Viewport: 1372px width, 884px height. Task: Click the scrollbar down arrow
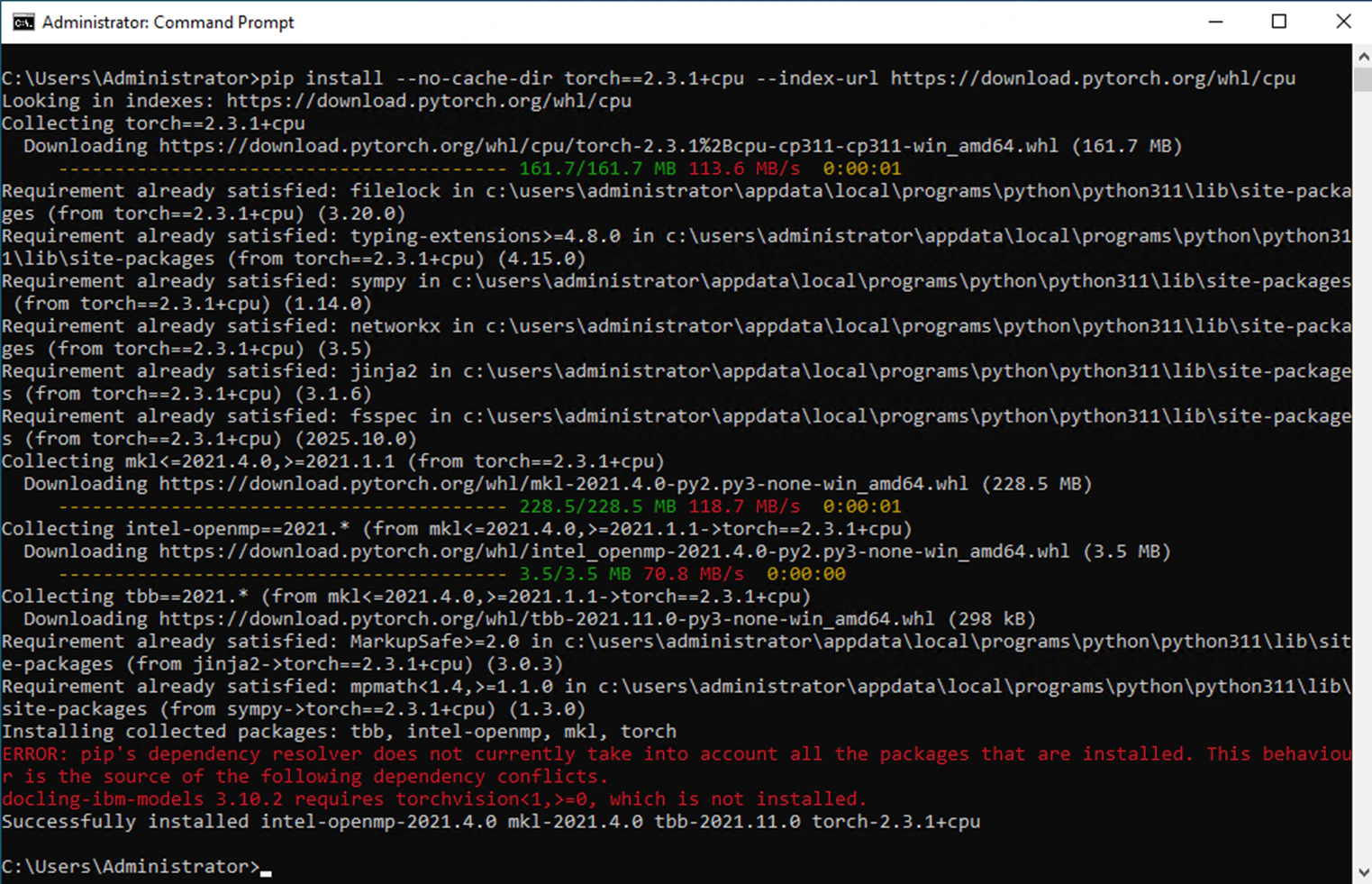[x=1362, y=872]
